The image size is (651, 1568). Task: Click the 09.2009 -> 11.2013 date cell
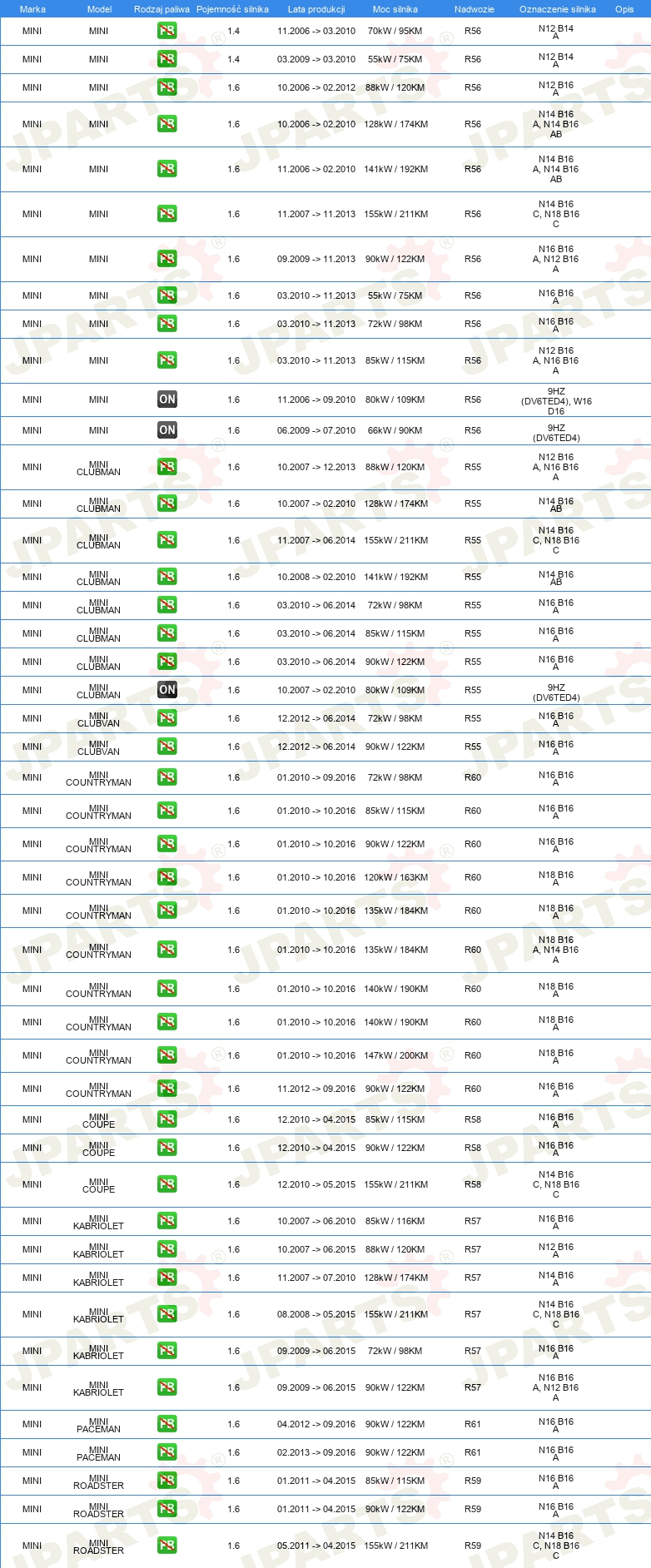[316, 259]
